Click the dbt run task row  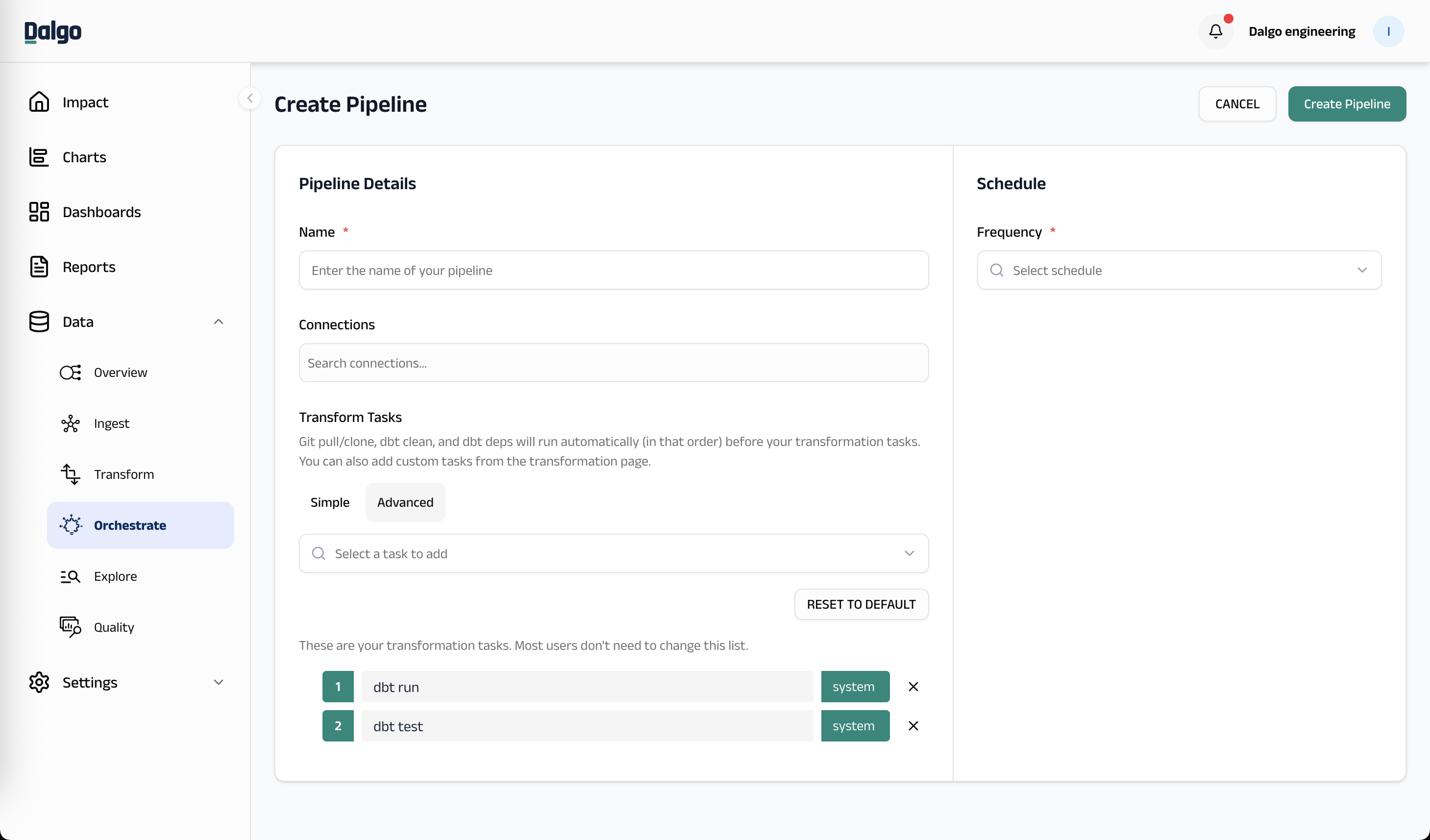pyautogui.click(x=587, y=687)
